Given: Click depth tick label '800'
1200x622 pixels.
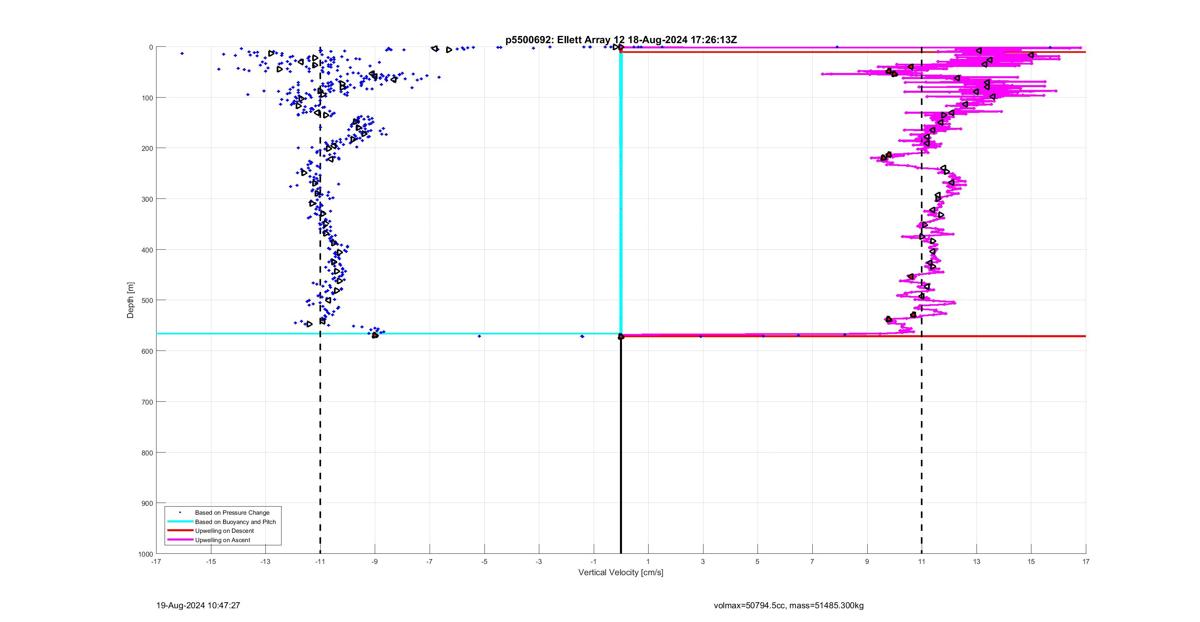Looking at the screenshot, I should click(x=146, y=452).
